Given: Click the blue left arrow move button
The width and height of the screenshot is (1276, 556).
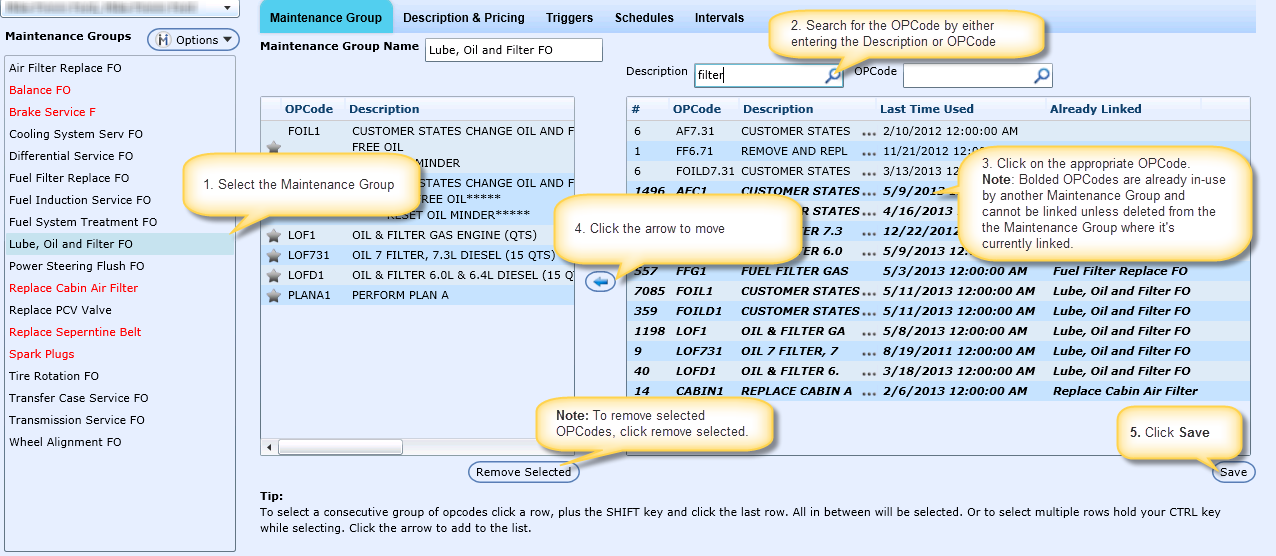Looking at the screenshot, I should pos(601,282).
